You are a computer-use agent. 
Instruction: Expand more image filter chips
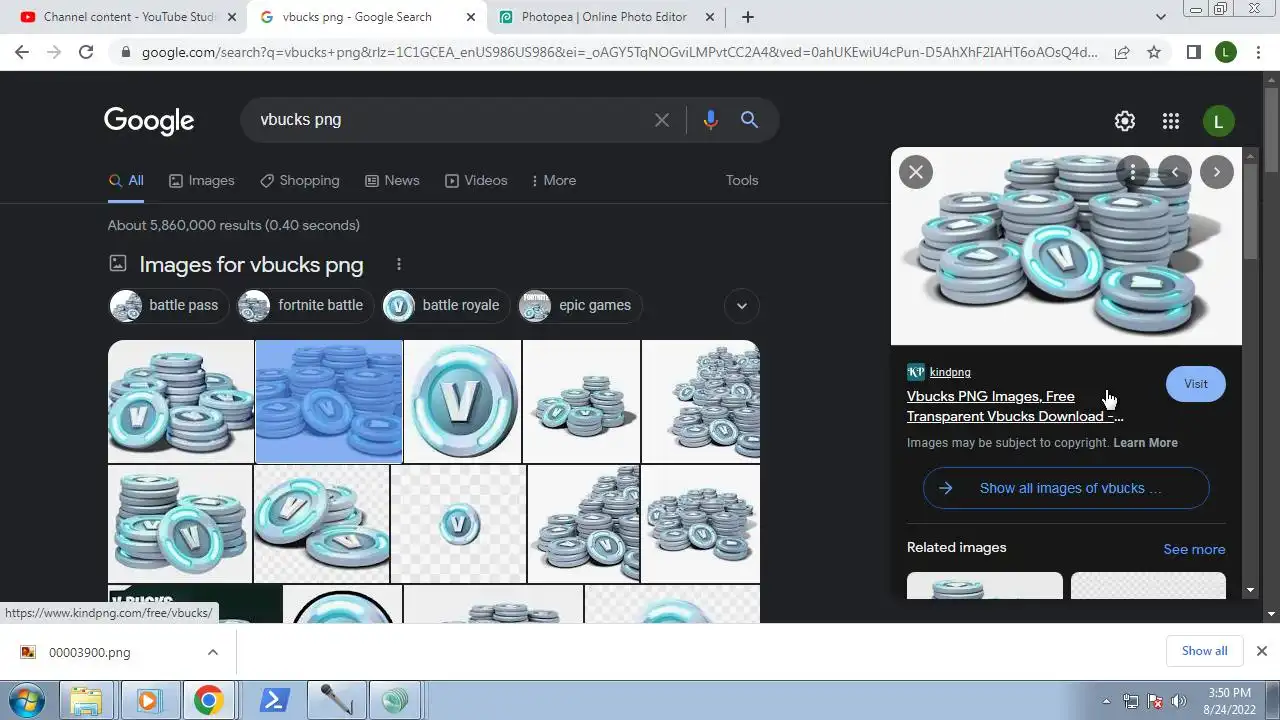pos(741,306)
